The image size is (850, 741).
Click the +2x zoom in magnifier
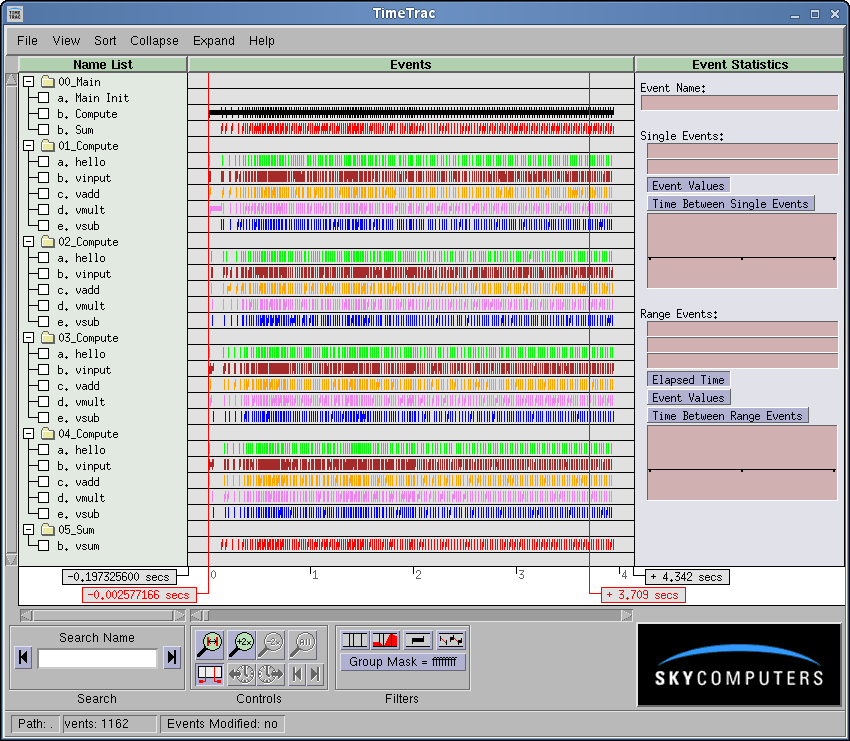pos(242,643)
